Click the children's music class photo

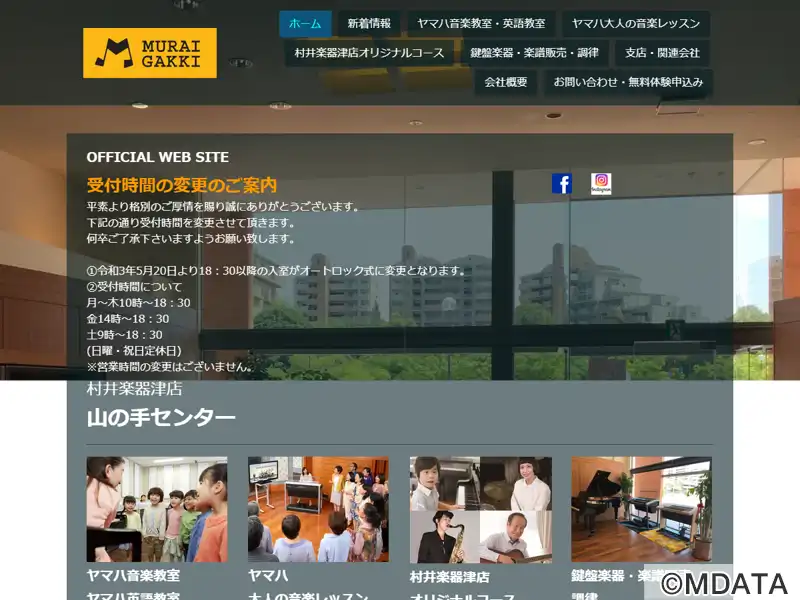157,509
